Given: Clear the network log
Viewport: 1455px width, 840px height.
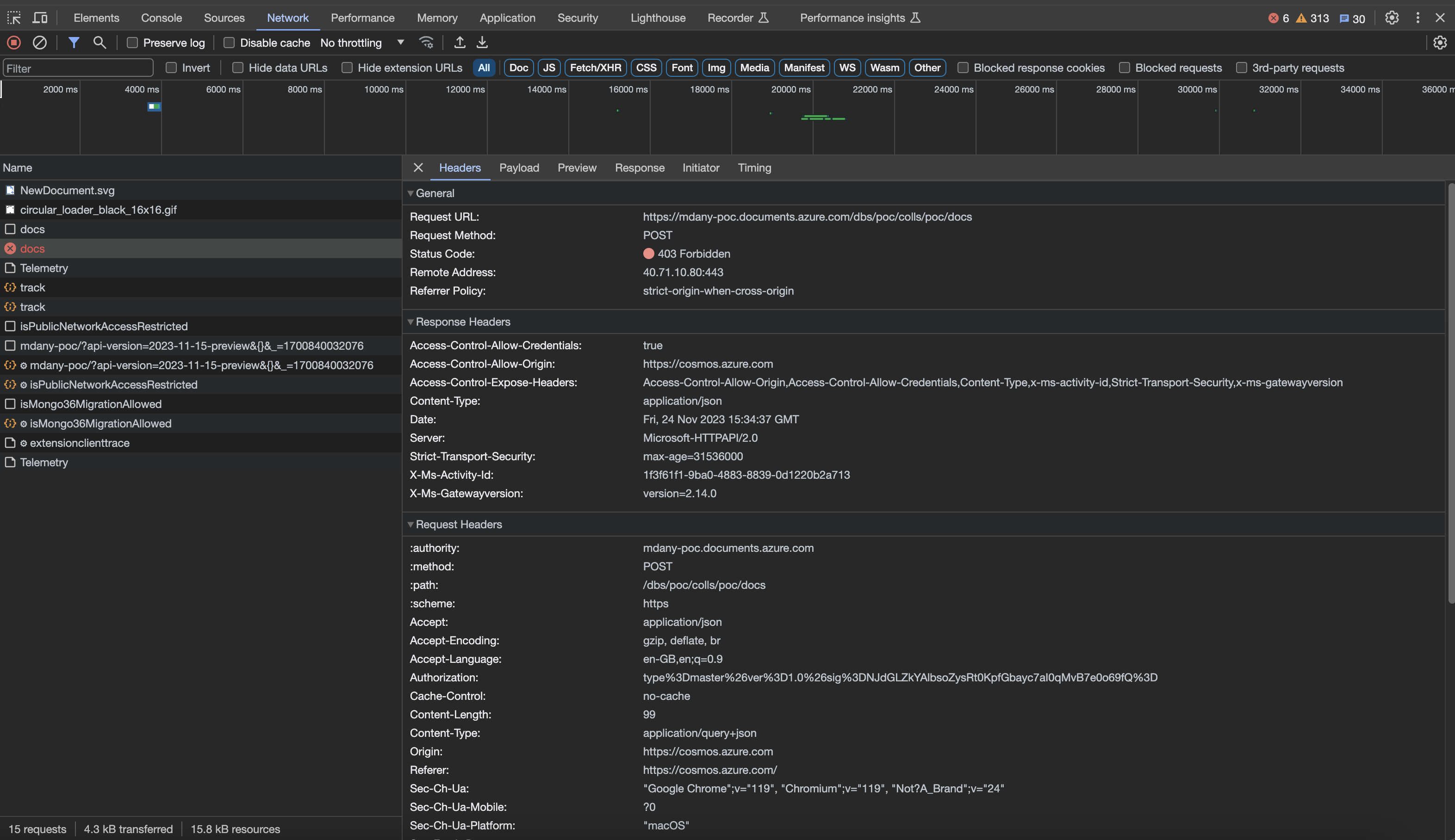Looking at the screenshot, I should click(x=39, y=42).
